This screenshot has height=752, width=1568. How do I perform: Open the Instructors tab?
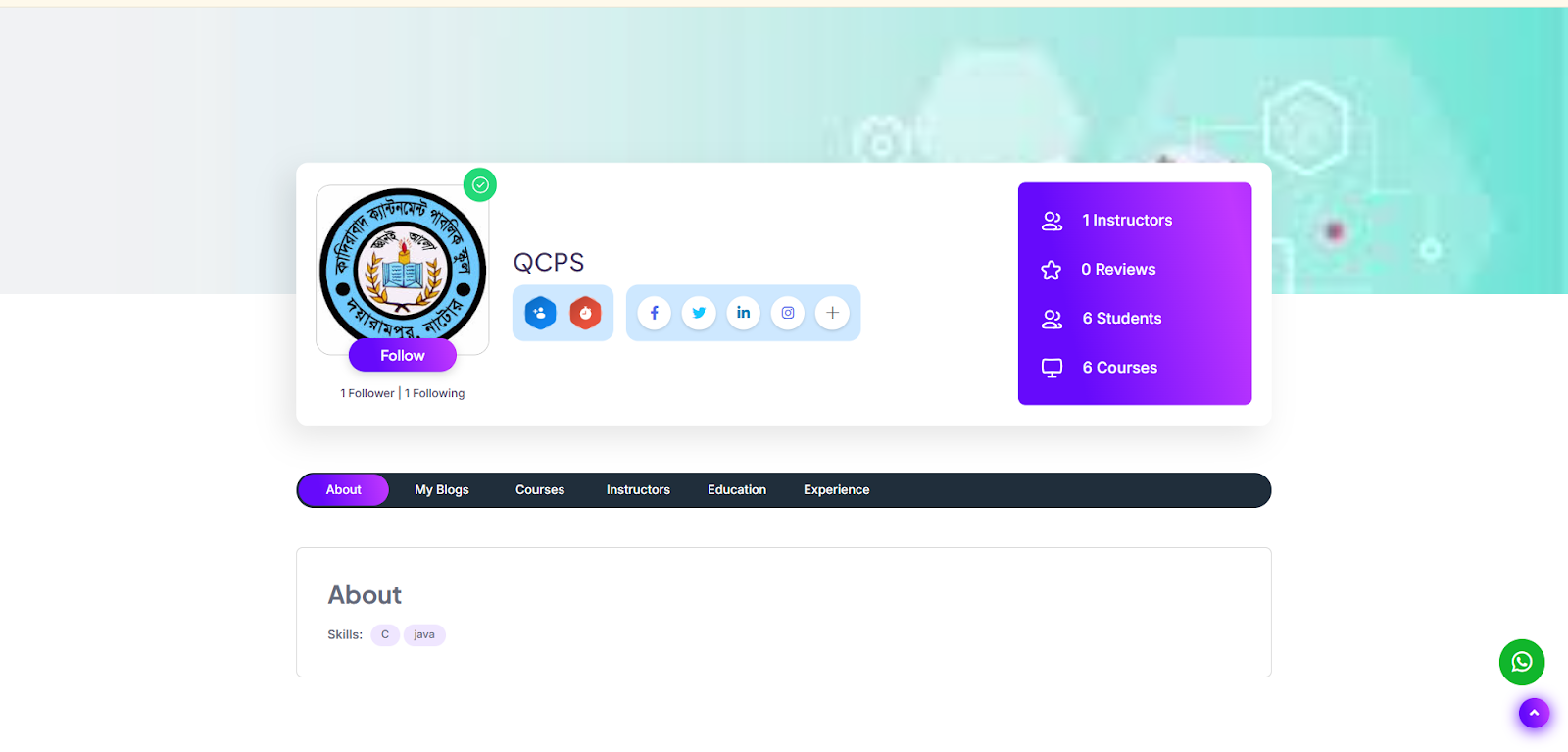638,490
